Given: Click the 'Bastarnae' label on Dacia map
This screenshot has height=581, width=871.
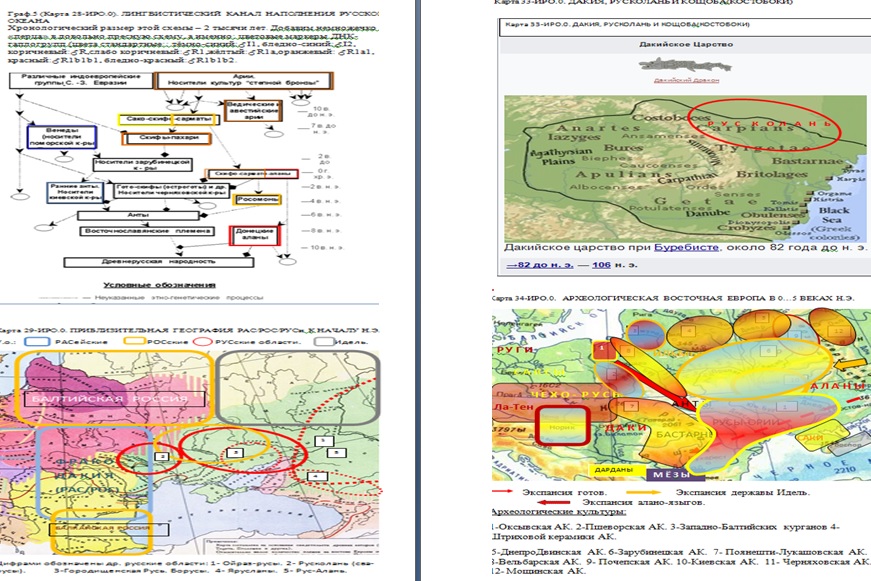Looking at the screenshot, I should pyautogui.click(x=807, y=161).
